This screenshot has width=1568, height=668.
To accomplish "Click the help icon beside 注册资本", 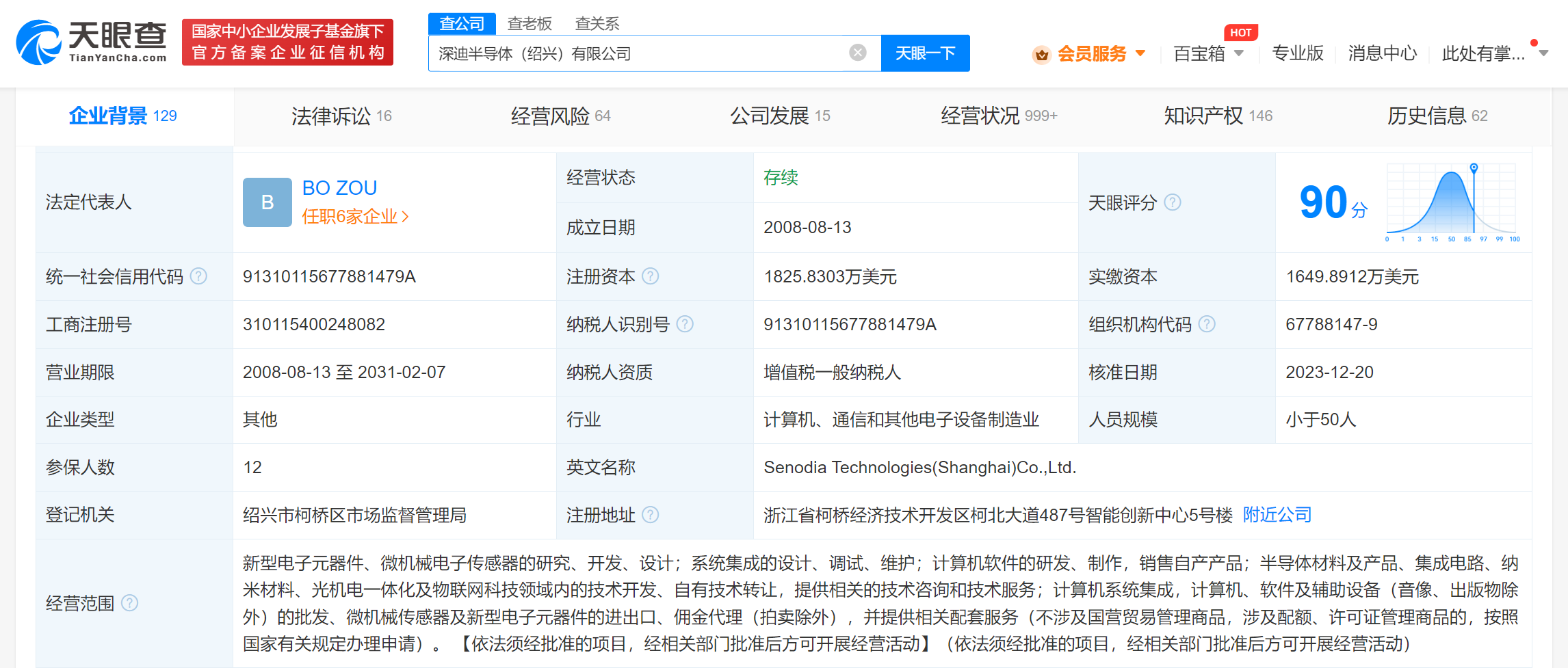I will (x=651, y=276).
